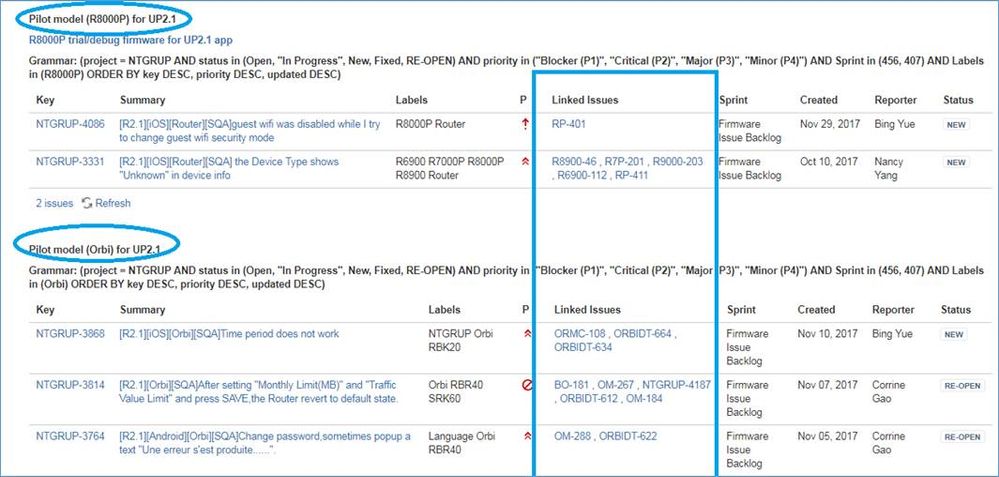Click Summary column header in Orbi table

pos(142,310)
